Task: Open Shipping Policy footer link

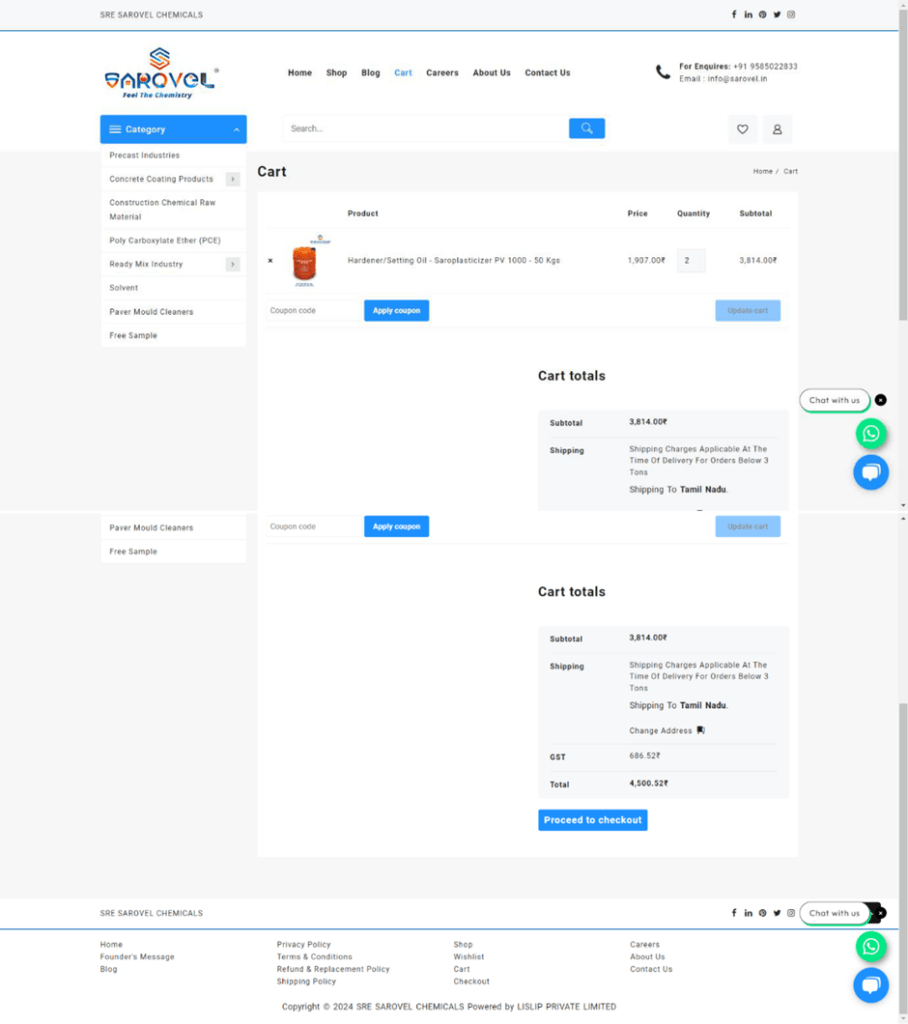Action: tap(306, 982)
